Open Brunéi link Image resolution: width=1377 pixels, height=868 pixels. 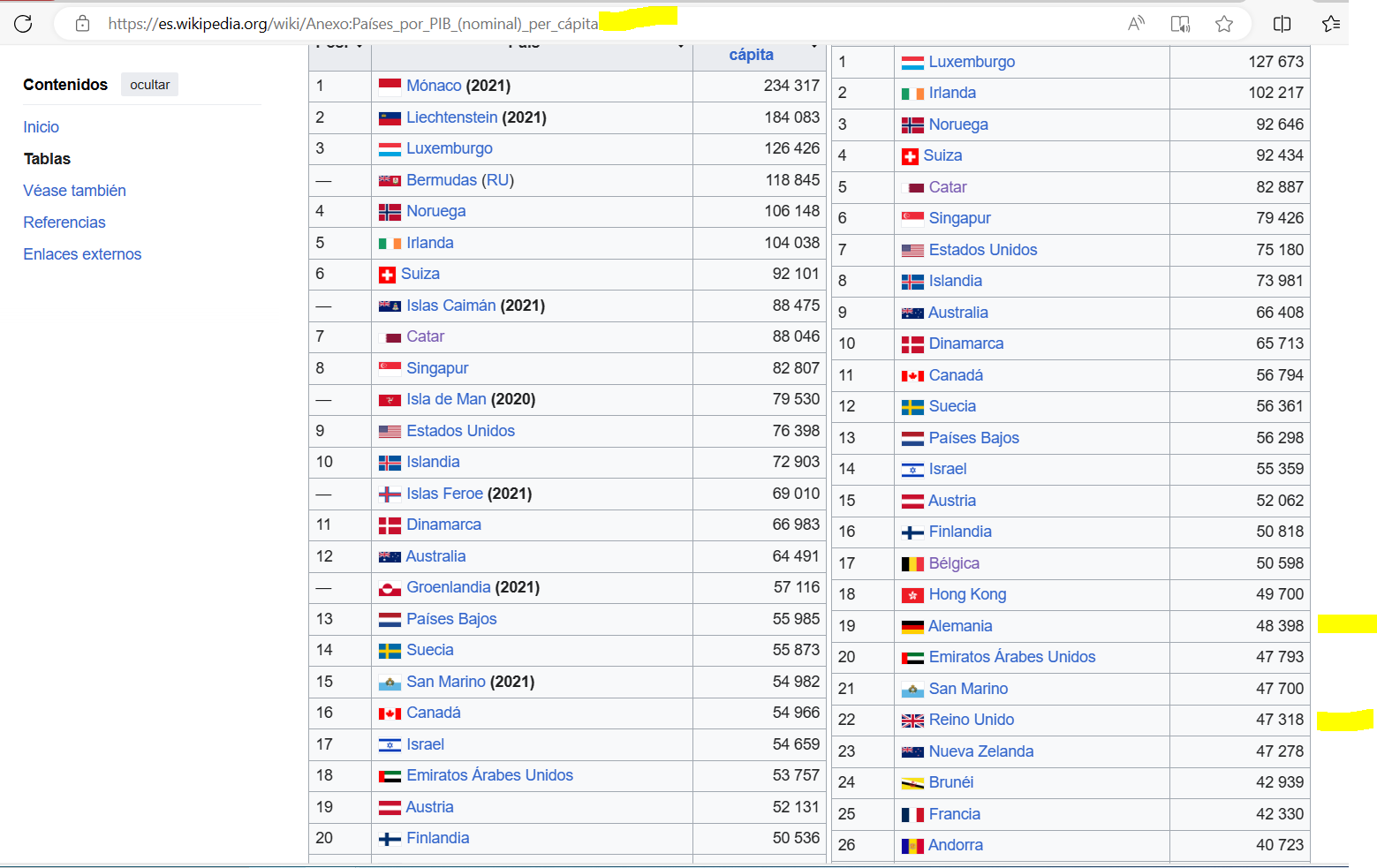tap(951, 782)
